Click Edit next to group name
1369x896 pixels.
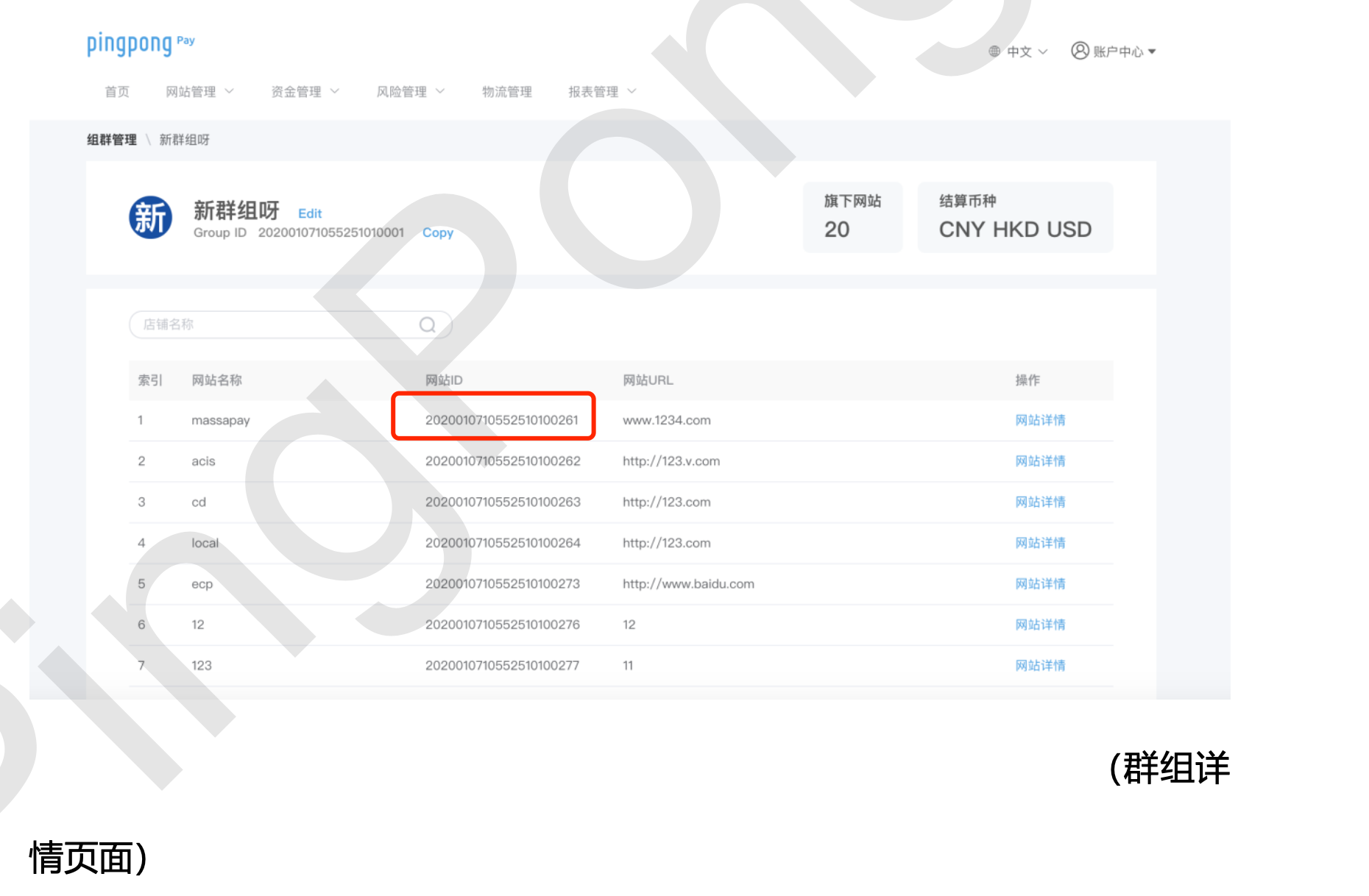(x=310, y=213)
